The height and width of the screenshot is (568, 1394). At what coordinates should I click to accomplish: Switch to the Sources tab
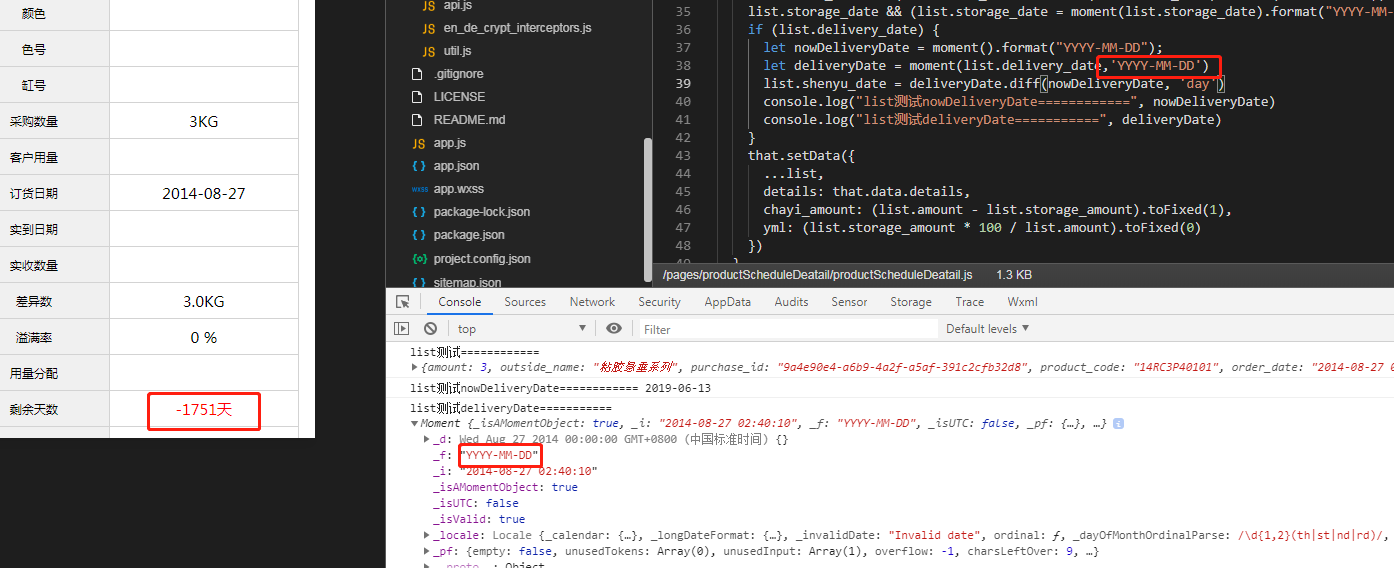tap(525, 302)
